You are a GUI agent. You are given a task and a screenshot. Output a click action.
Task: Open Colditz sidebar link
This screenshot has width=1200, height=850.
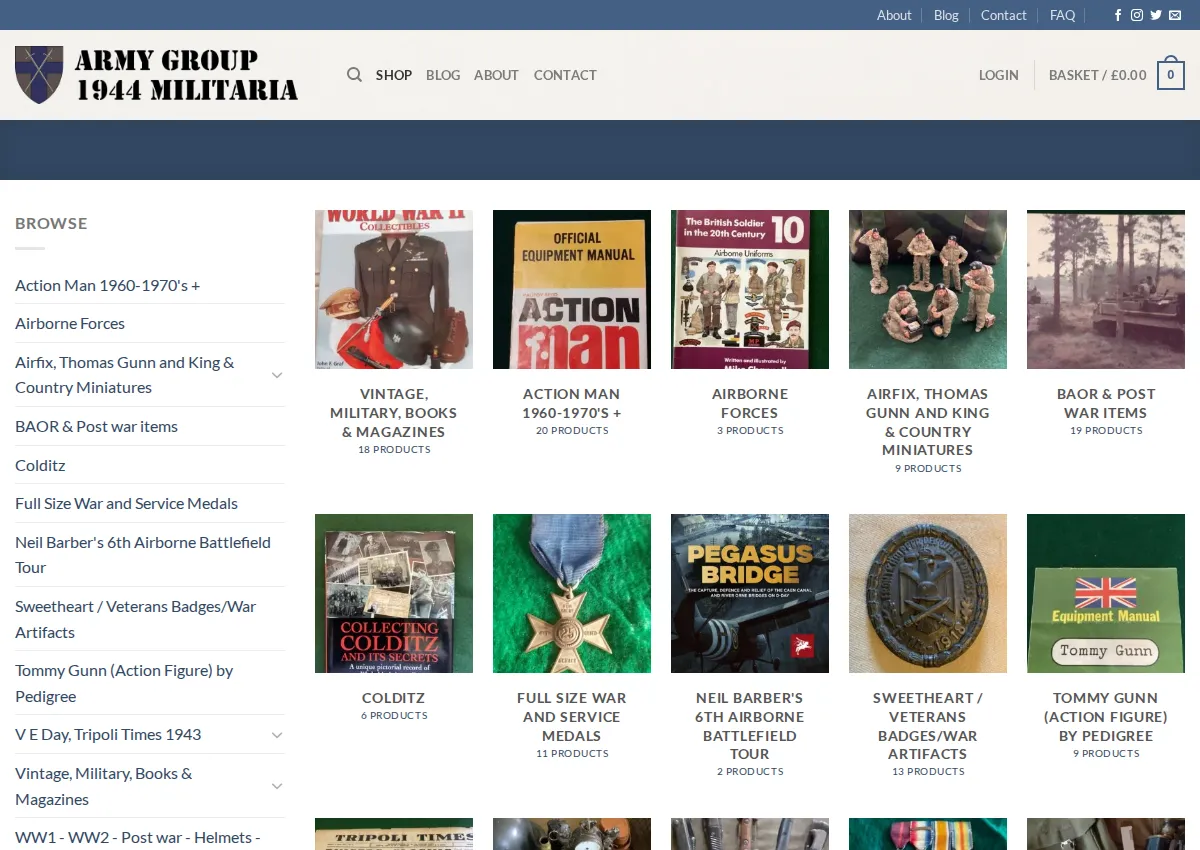point(40,465)
